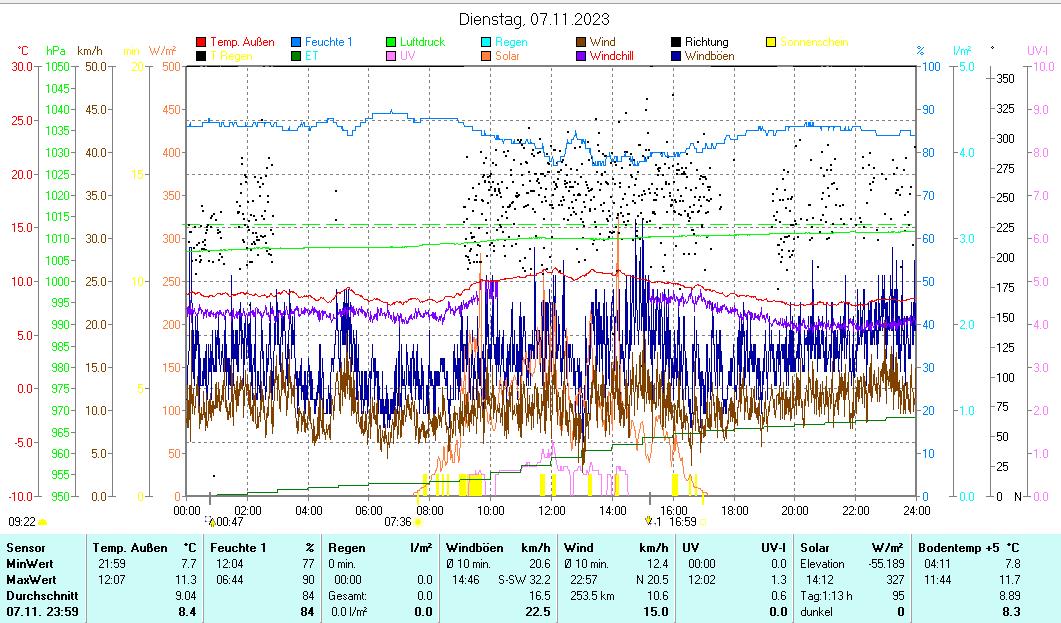Click the 'km/h' axis unit label above the chart
1061x623 pixels.
(x=90, y=51)
